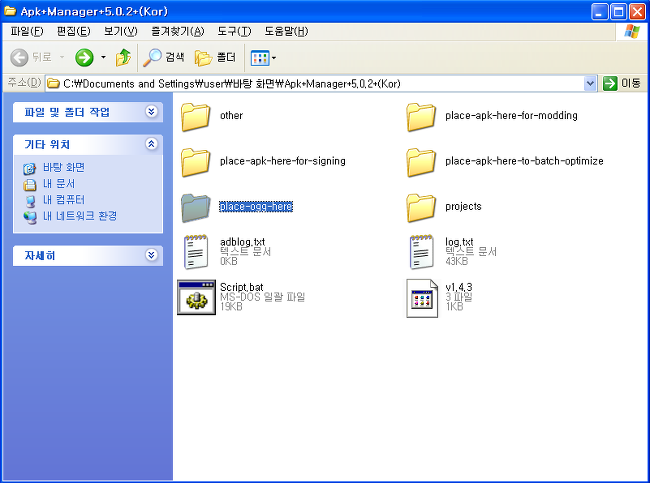Expand the 파일 및 폴더 작업 panel

point(151,112)
